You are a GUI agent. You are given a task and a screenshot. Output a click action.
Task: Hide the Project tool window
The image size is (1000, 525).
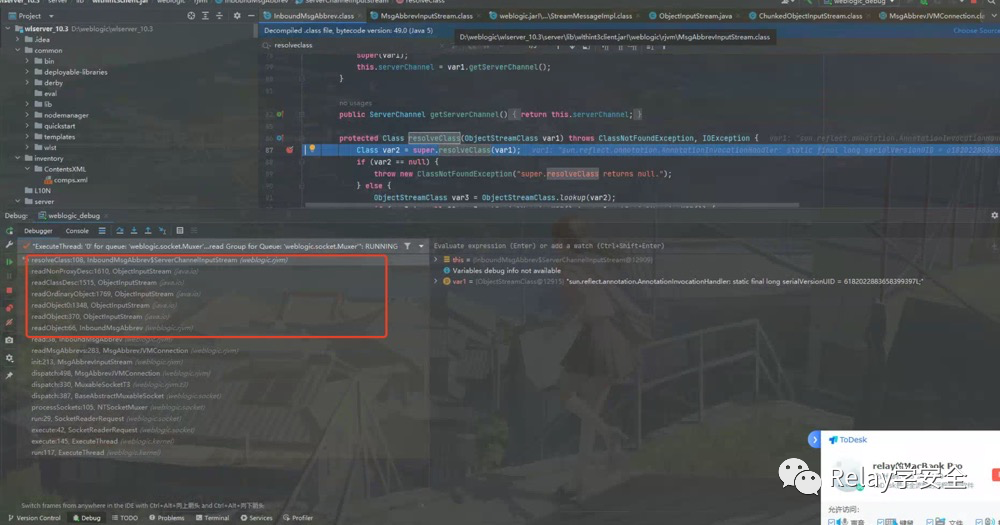tap(251, 16)
